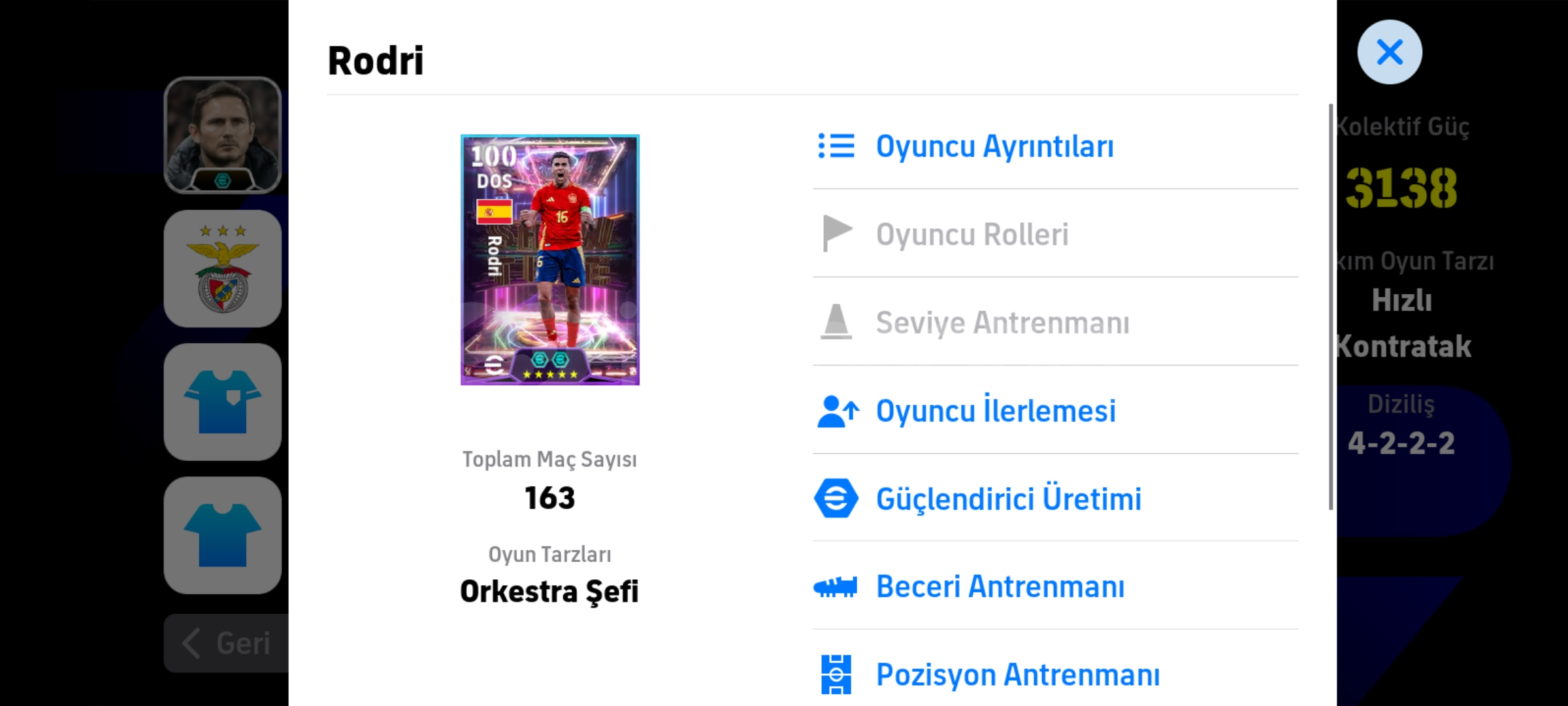Click the flag icon for Oyuncu Rolleri

tap(836, 233)
